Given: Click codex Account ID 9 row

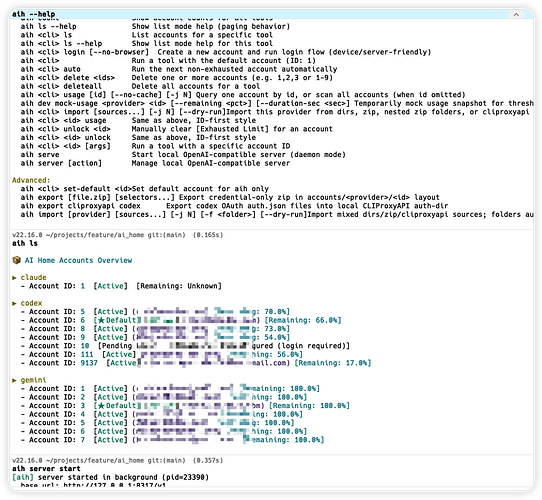Looking at the screenshot, I should click(155, 337).
